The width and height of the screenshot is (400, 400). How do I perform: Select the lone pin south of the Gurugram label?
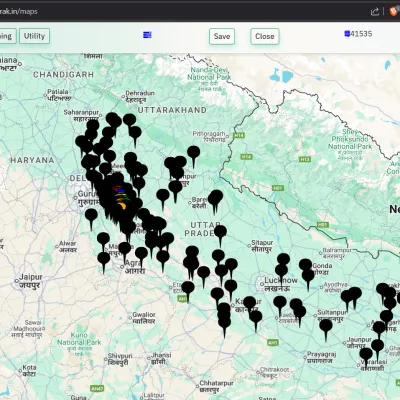(91, 219)
